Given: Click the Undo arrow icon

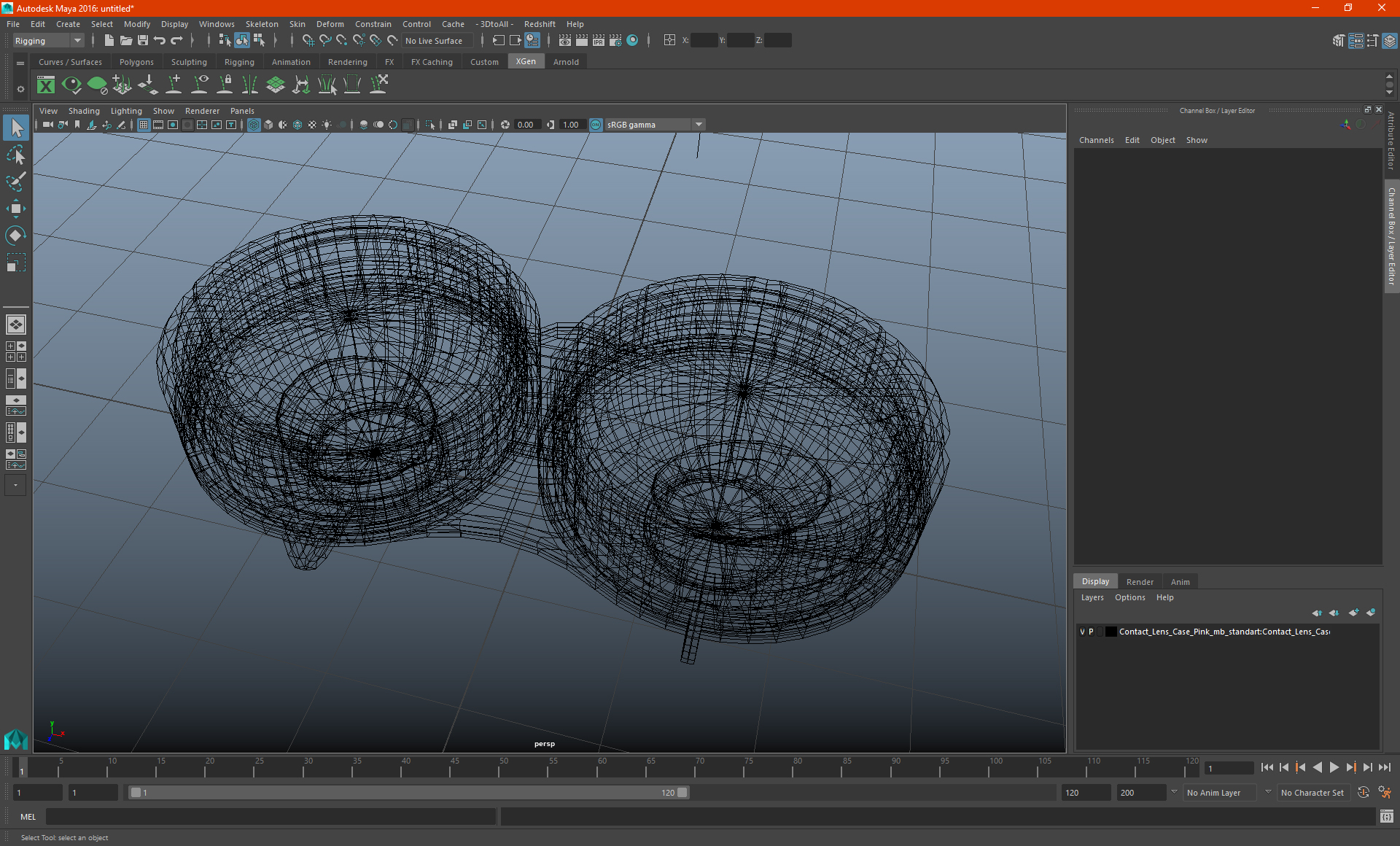Looking at the screenshot, I should (160, 41).
